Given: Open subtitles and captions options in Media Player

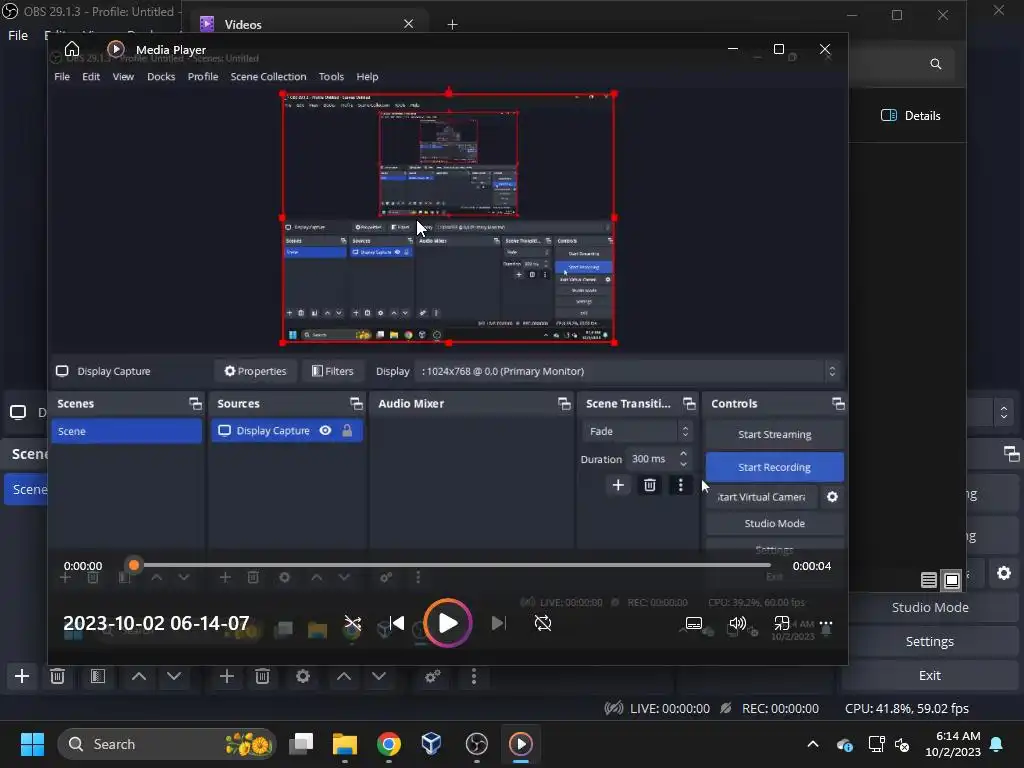Looking at the screenshot, I should pyautogui.click(x=694, y=624).
